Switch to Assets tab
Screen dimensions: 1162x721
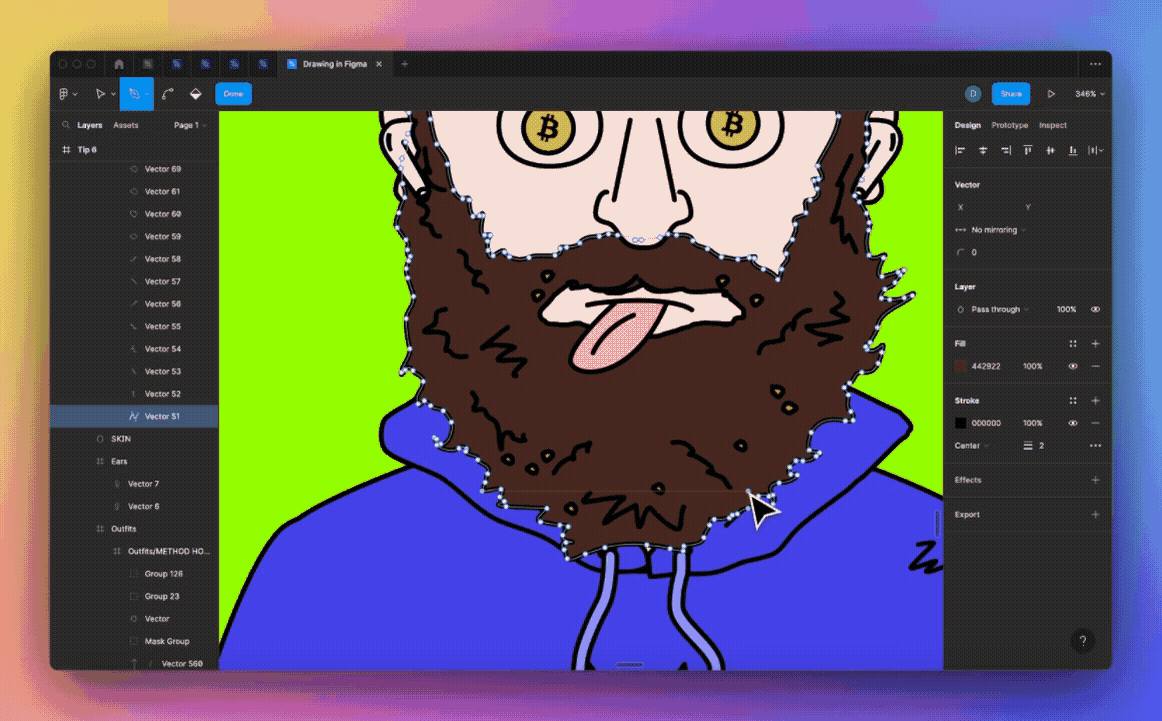point(126,125)
